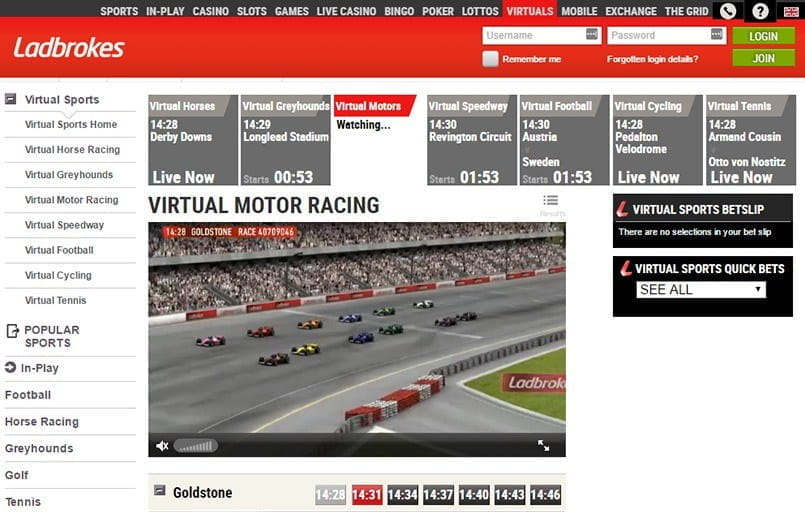
Task: Open the SPORTS top menu
Action: [x=119, y=11]
